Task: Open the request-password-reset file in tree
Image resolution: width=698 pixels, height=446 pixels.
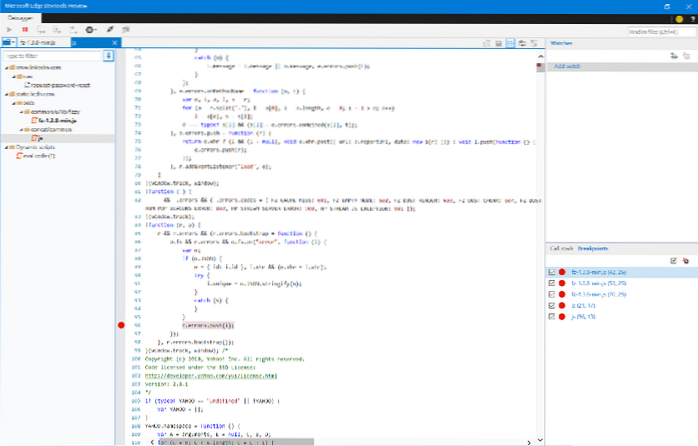Action: coord(57,83)
